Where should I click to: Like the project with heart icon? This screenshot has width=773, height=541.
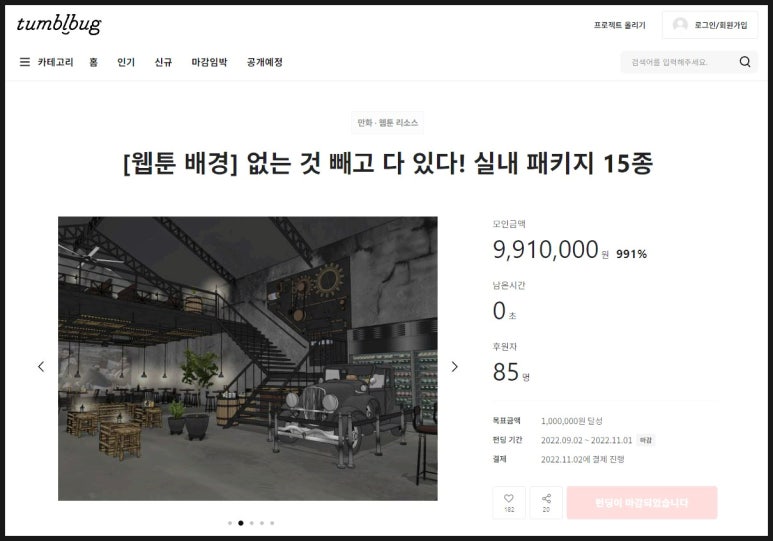coord(509,502)
